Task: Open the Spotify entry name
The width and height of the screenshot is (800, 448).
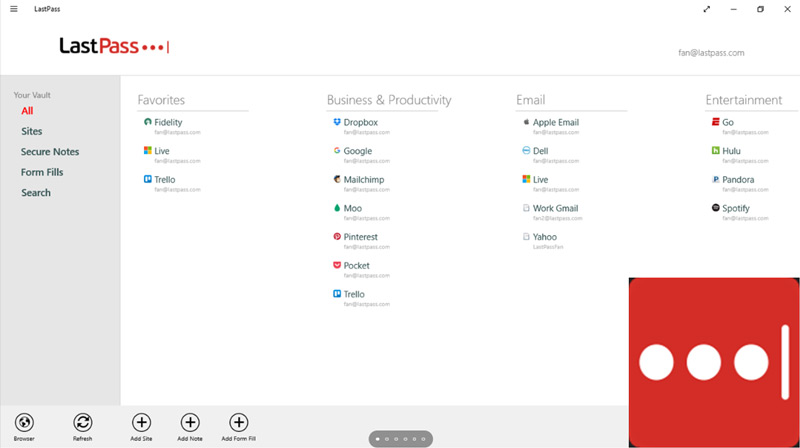Action: point(736,208)
